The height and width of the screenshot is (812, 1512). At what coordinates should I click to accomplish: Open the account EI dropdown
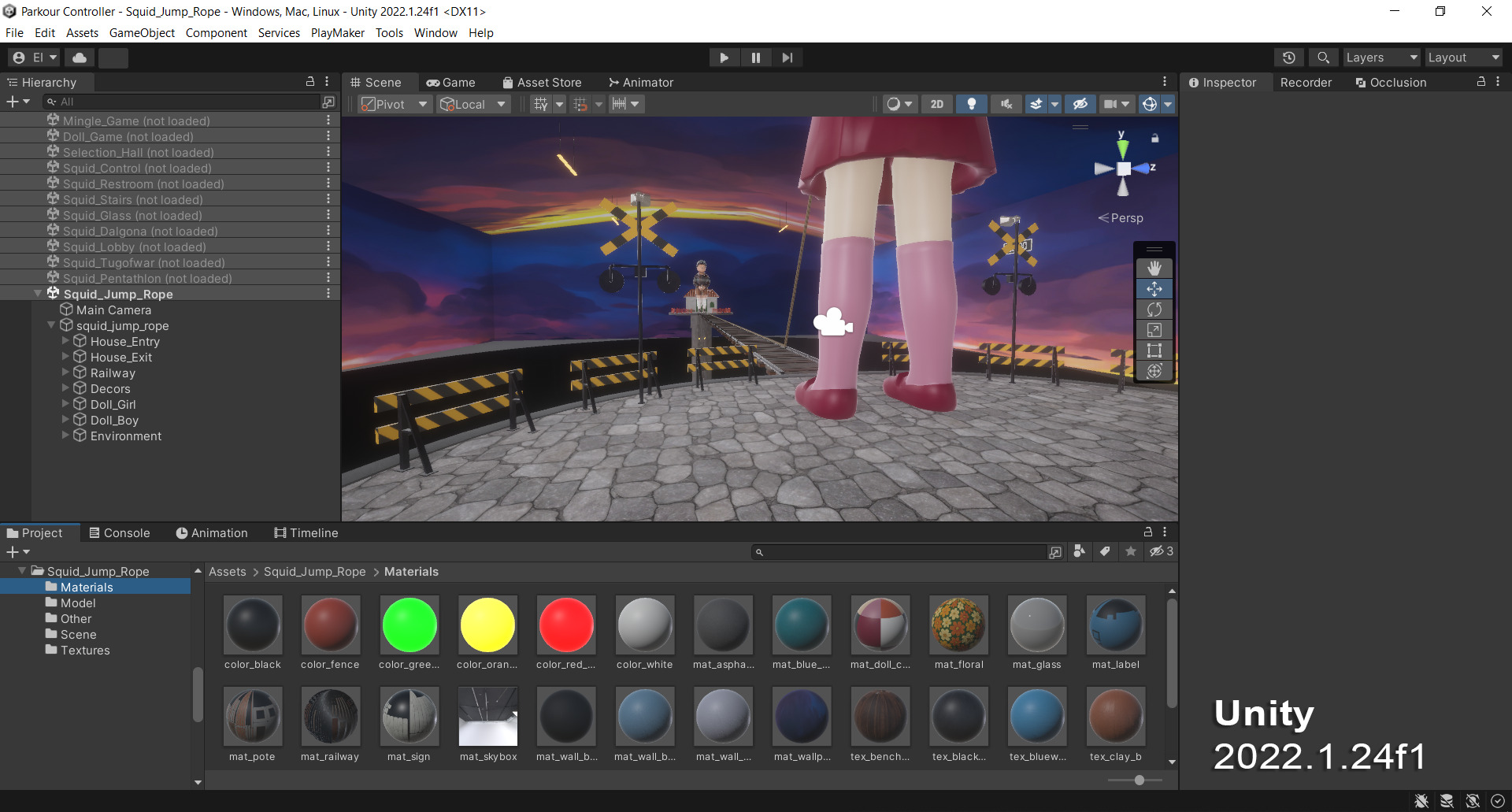click(35, 57)
